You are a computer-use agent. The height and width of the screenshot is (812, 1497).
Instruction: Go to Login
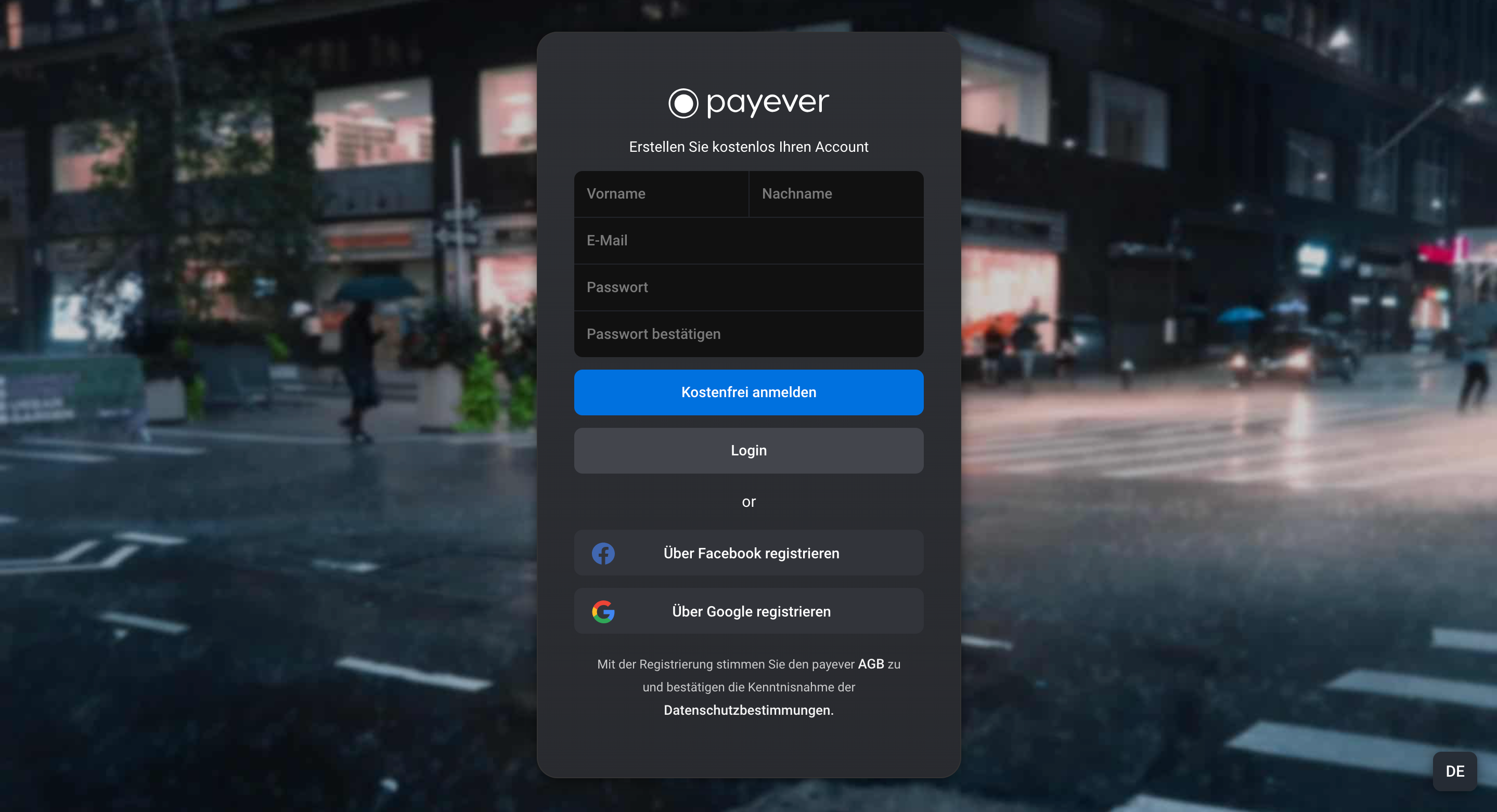pyautogui.click(x=748, y=451)
